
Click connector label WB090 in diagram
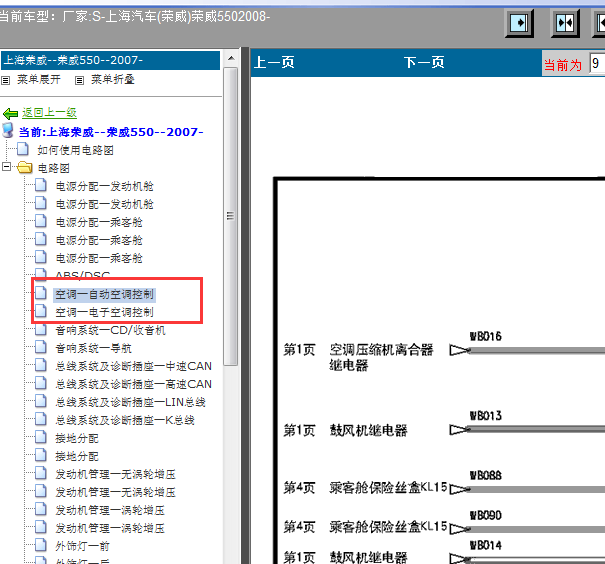[x=485, y=515]
